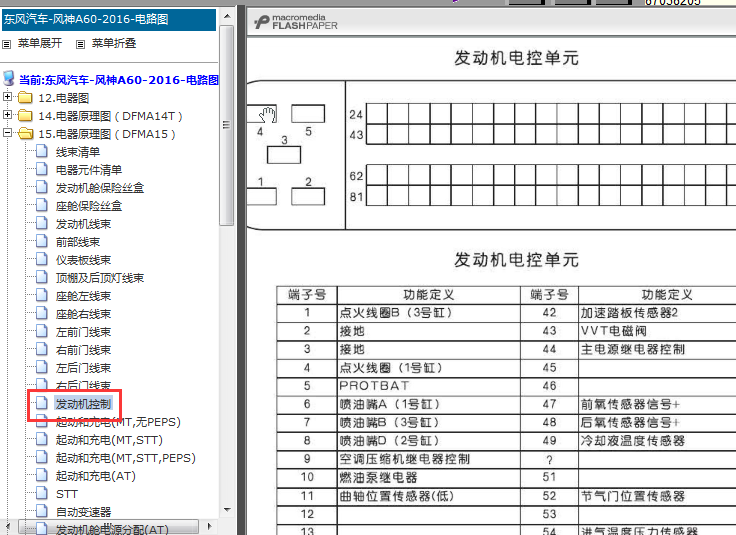Viewport: 736px width, 535px height.
Task: Open the 右前门线束 page
Action: click(x=83, y=350)
